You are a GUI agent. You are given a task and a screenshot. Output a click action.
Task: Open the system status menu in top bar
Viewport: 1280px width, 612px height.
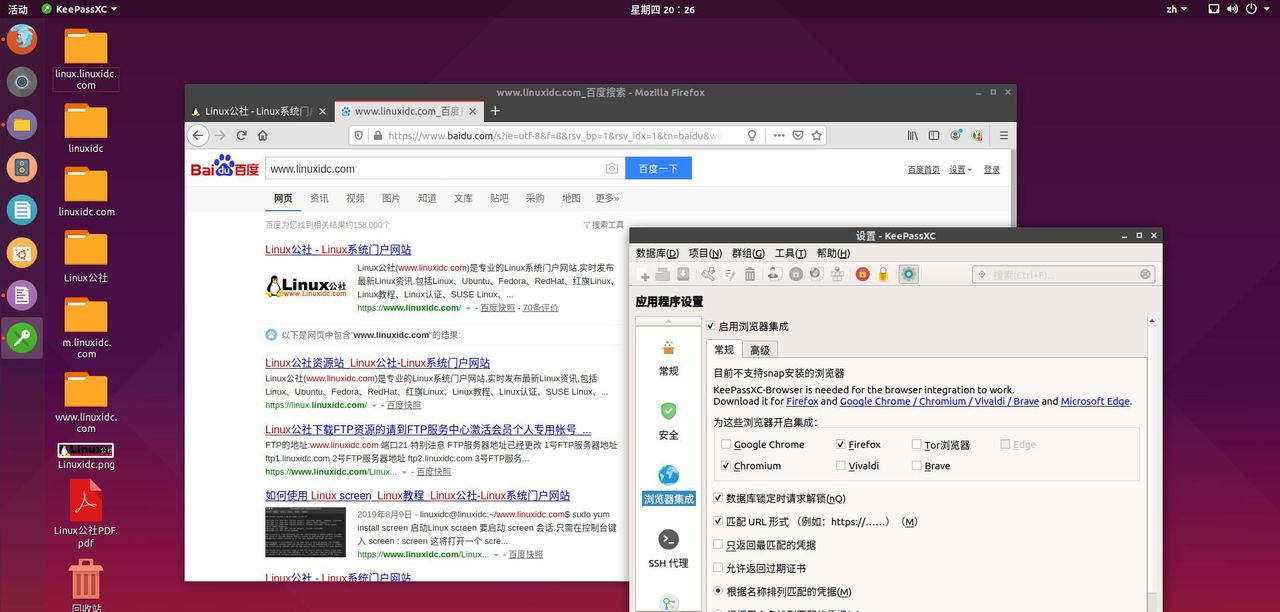coord(1241,9)
